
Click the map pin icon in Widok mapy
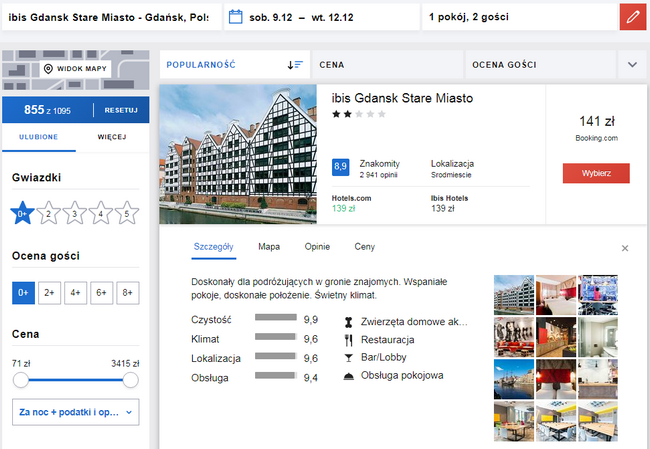tap(48, 68)
